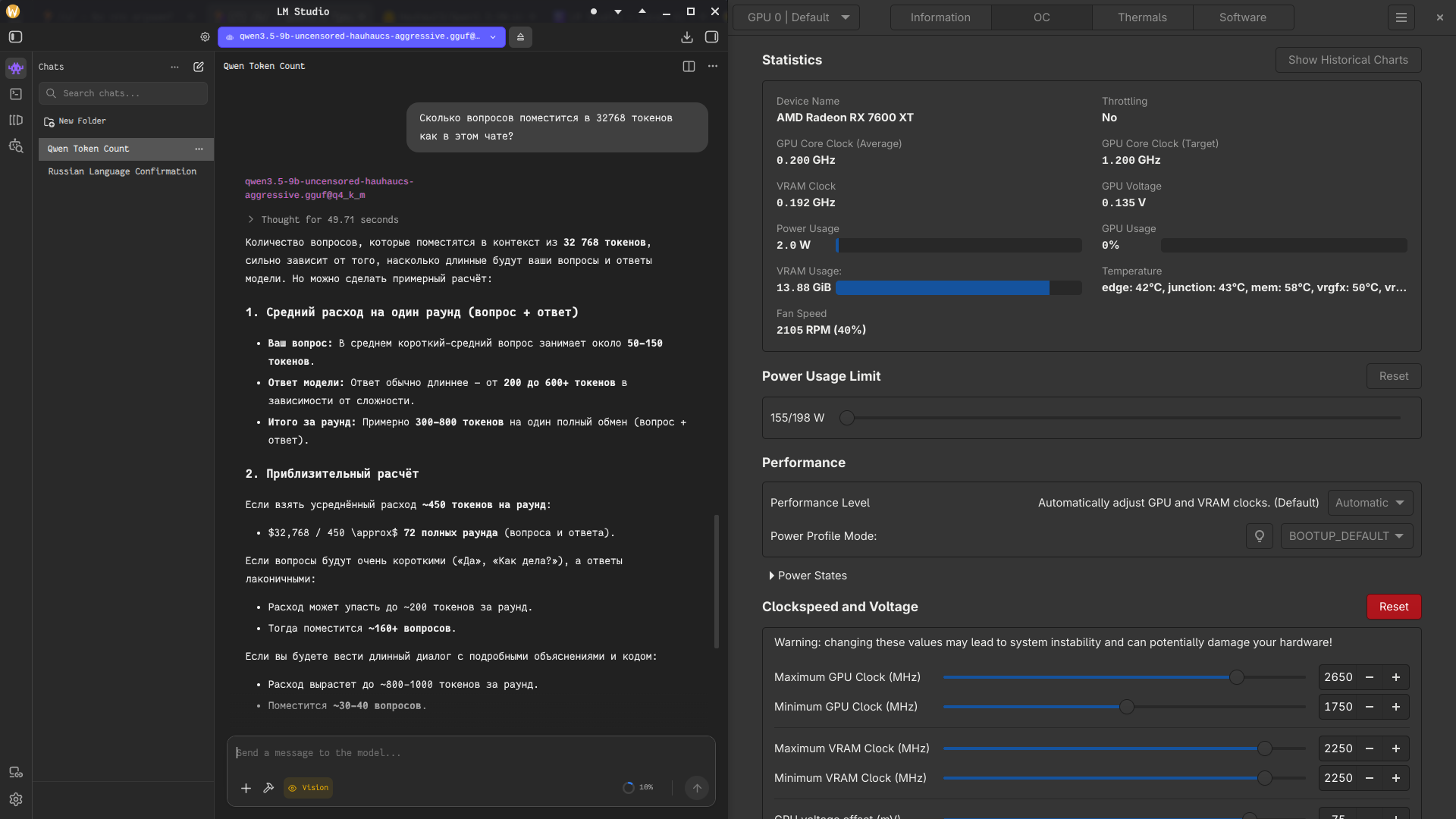
Task: Click the Maximum GPU Clock slider handle
Action: click(1237, 677)
